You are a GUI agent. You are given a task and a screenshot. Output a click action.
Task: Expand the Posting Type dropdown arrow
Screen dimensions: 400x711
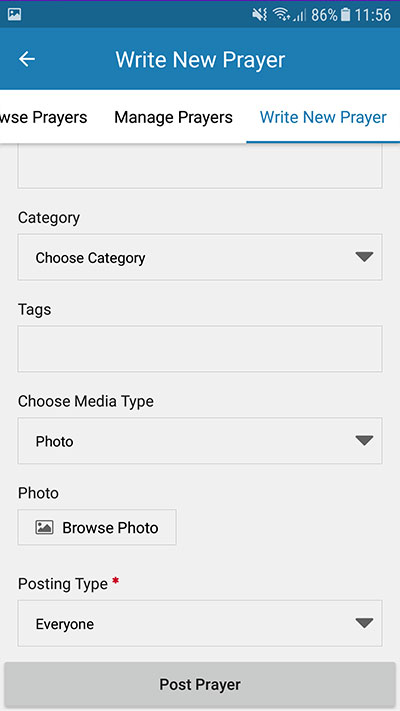coord(364,623)
